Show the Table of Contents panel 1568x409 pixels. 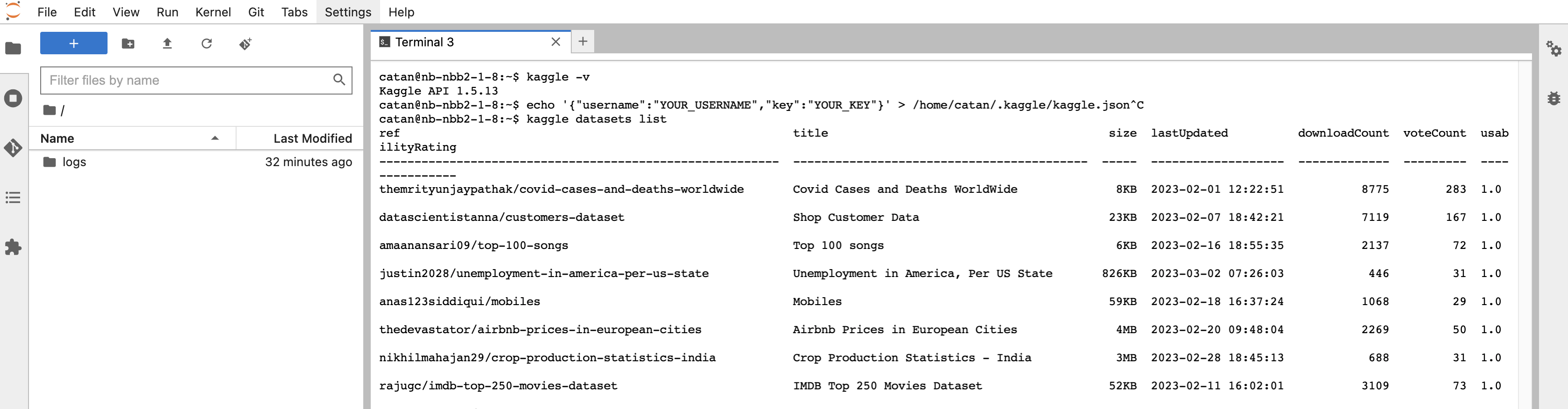pyautogui.click(x=14, y=197)
